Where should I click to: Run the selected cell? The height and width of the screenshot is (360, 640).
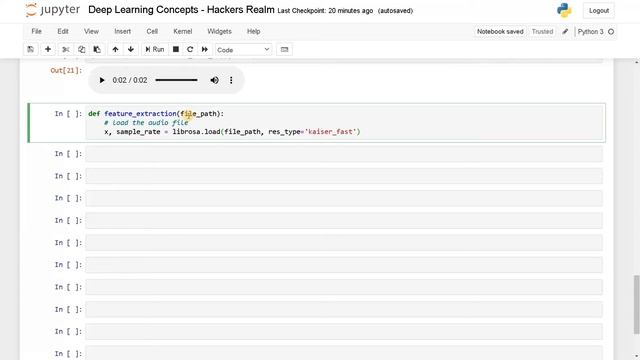(155, 49)
